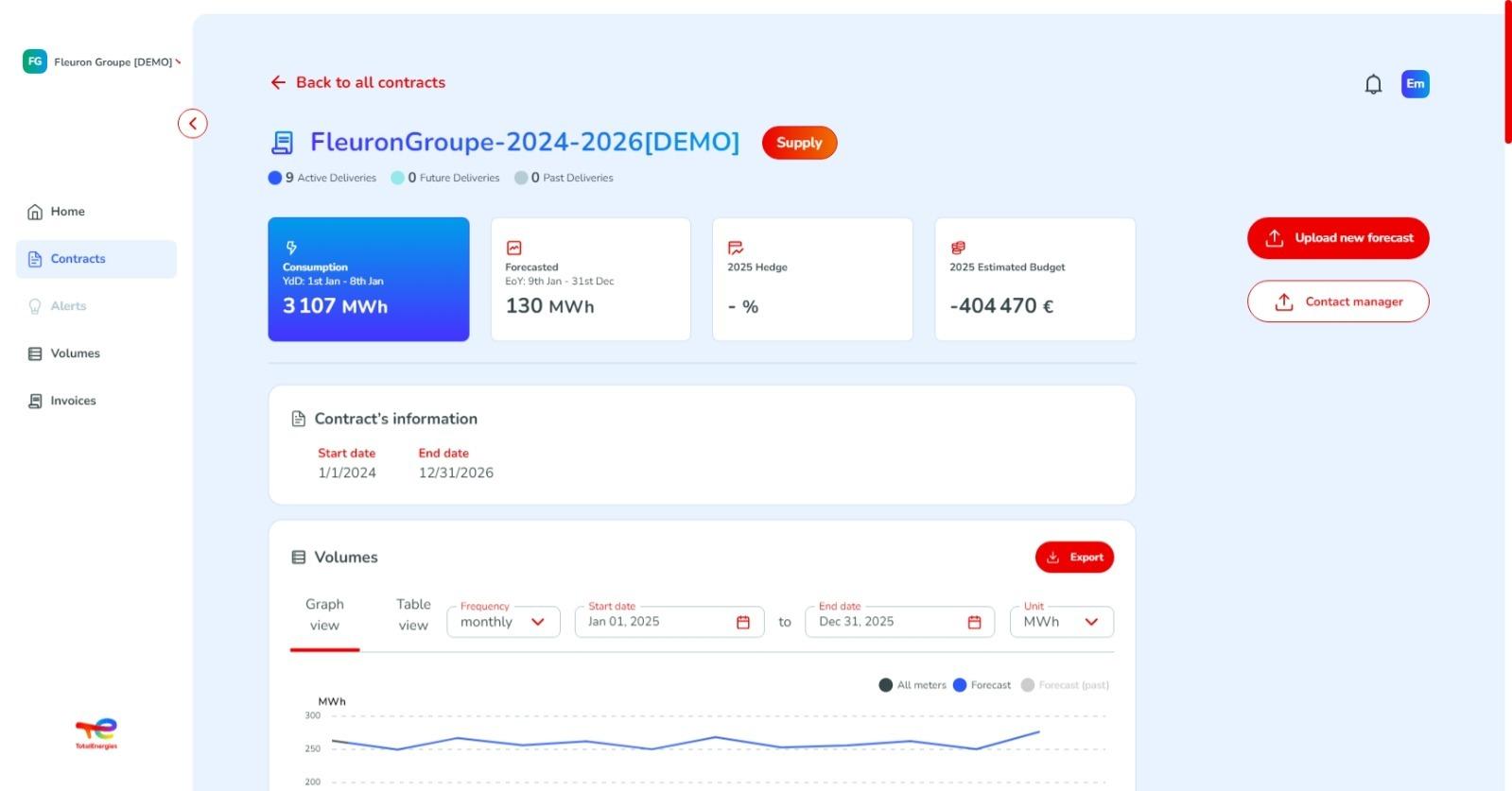
Task: Open calendar icon in Start date field
Action: click(x=743, y=622)
